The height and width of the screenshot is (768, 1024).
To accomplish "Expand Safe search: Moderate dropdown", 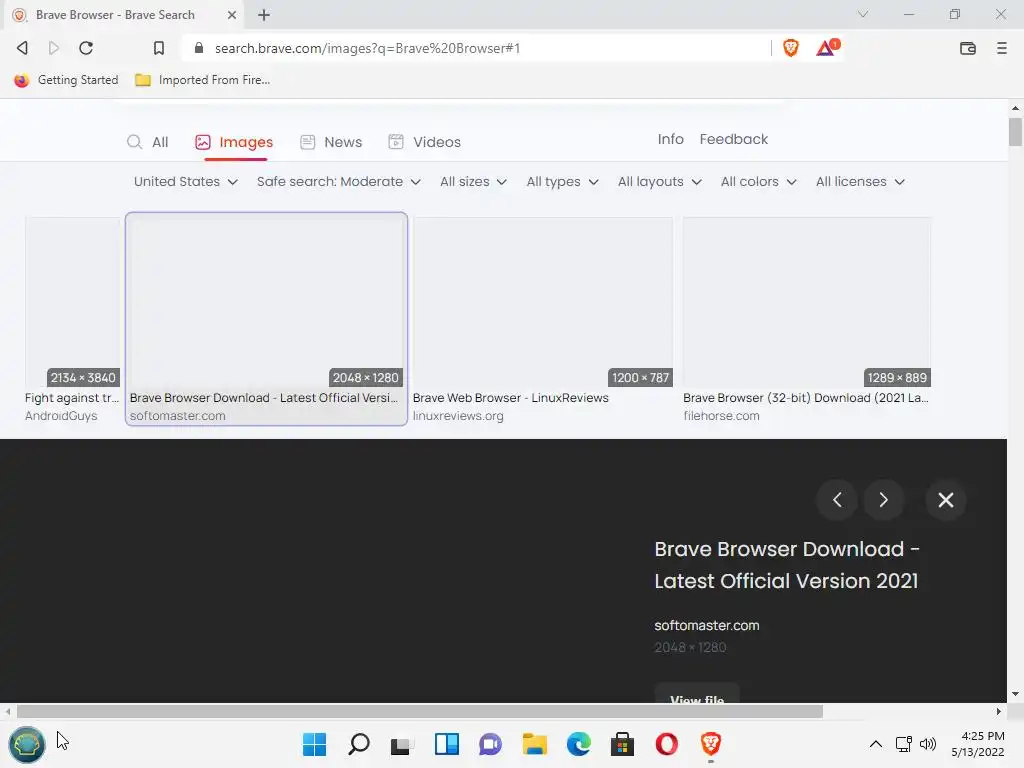I will 338,182.
